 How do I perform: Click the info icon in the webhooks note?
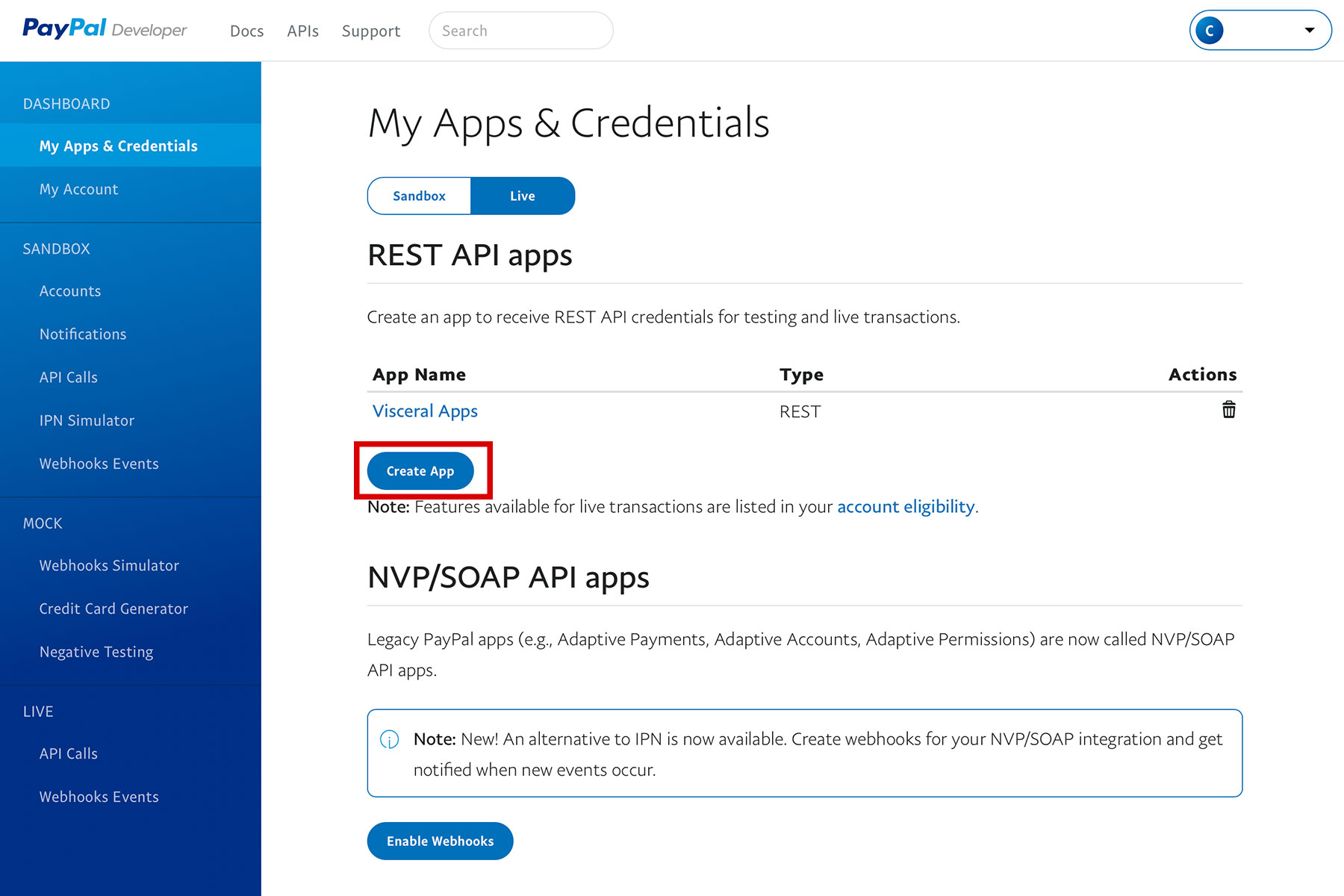390,739
